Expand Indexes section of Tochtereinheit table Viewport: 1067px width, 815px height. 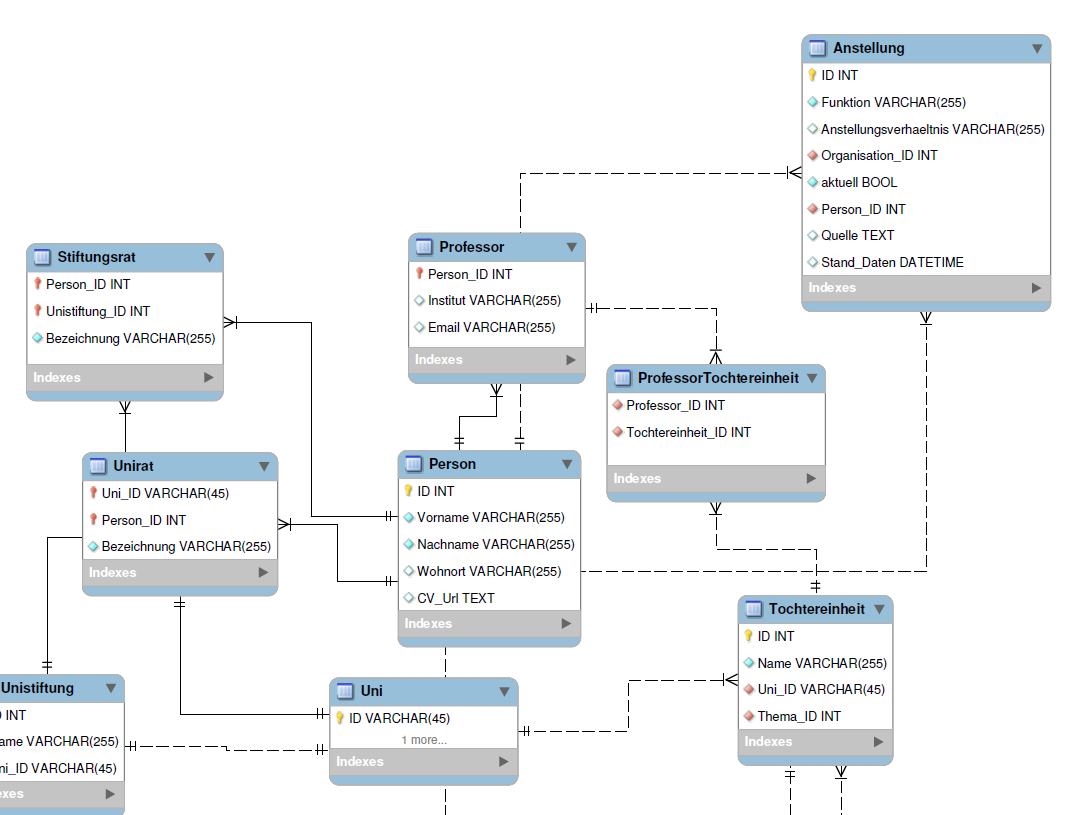coord(879,742)
